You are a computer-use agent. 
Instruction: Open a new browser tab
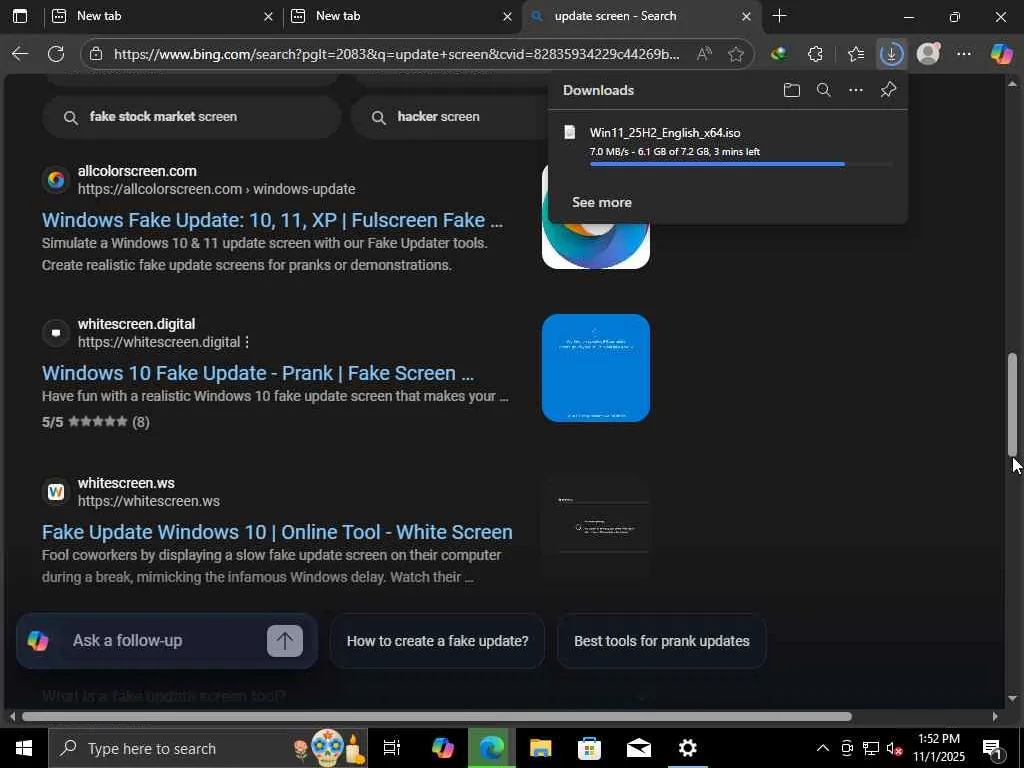pyautogui.click(x=778, y=16)
